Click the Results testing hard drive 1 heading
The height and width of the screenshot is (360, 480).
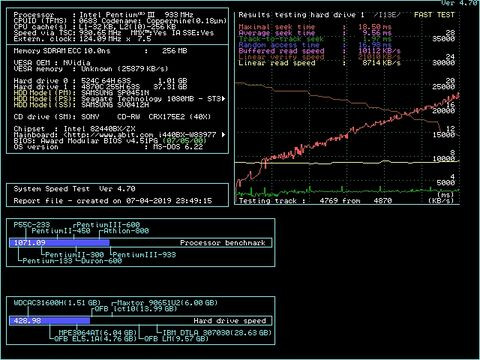click(301, 15)
